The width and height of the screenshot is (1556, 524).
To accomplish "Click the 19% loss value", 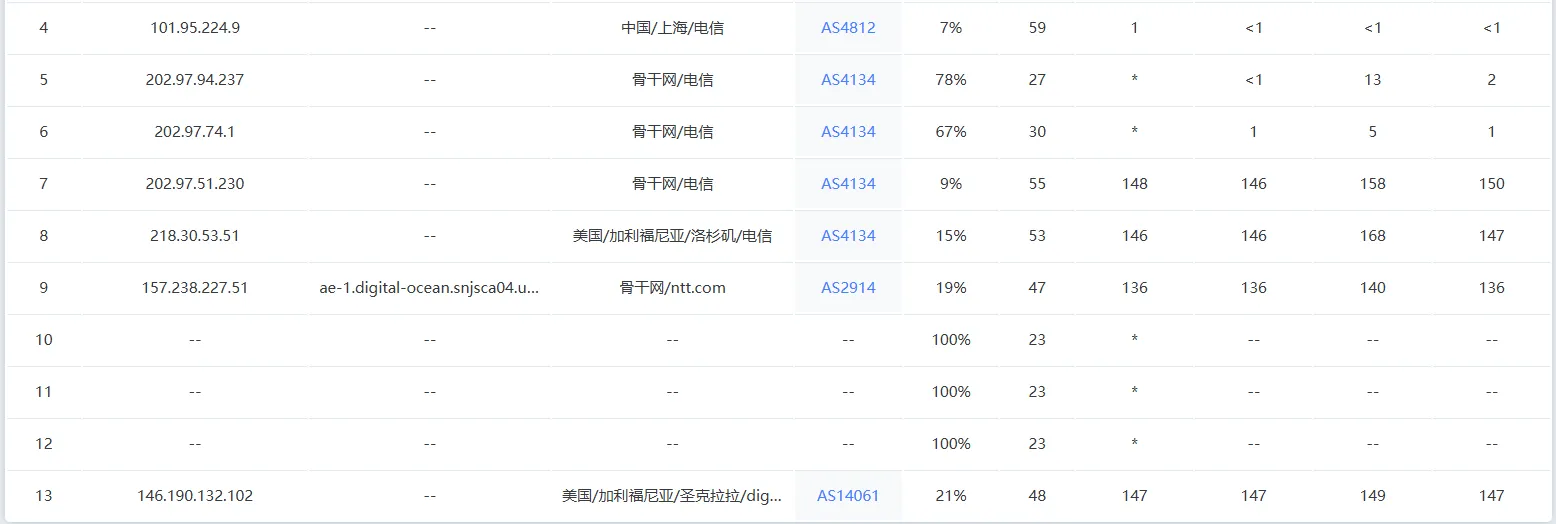I will click(x=951, y=288).
